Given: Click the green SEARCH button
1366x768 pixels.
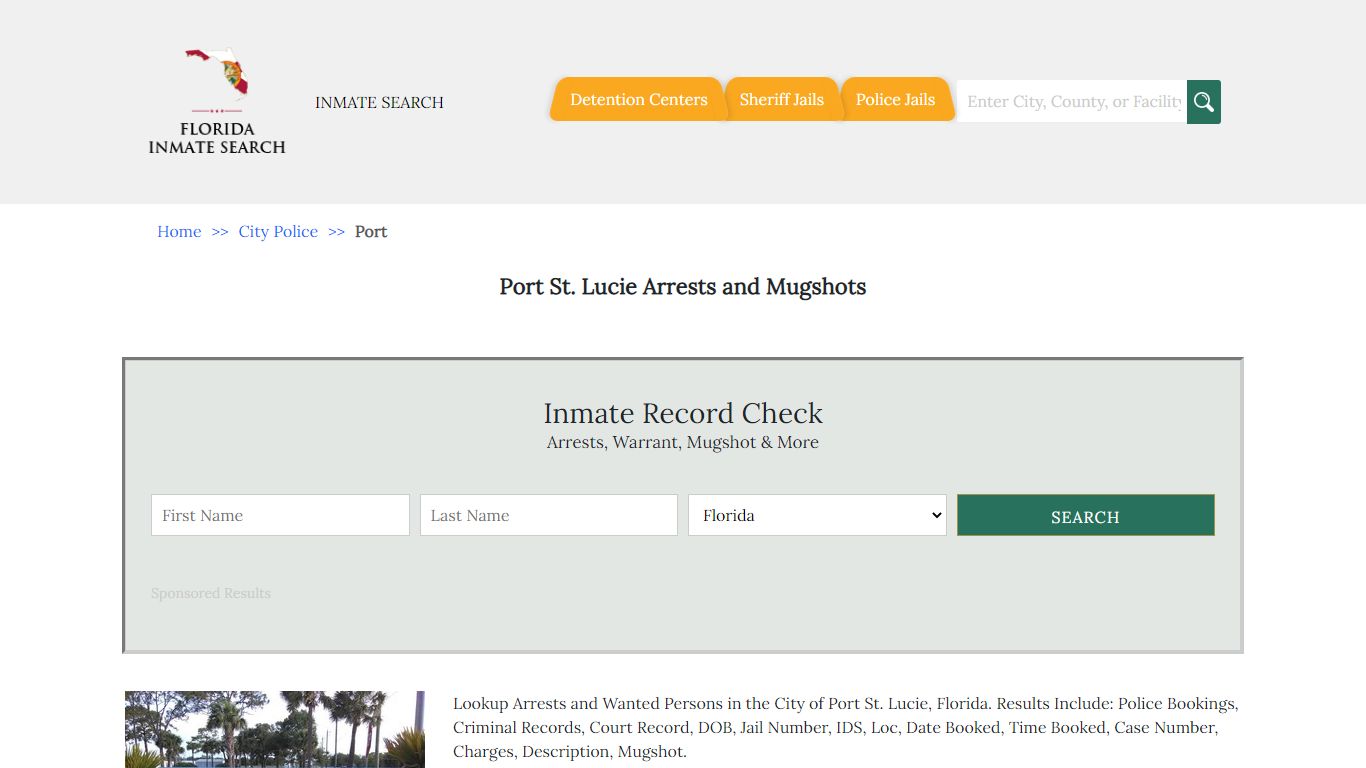Looking at the screenshot, I should [x=1086, y=515].
